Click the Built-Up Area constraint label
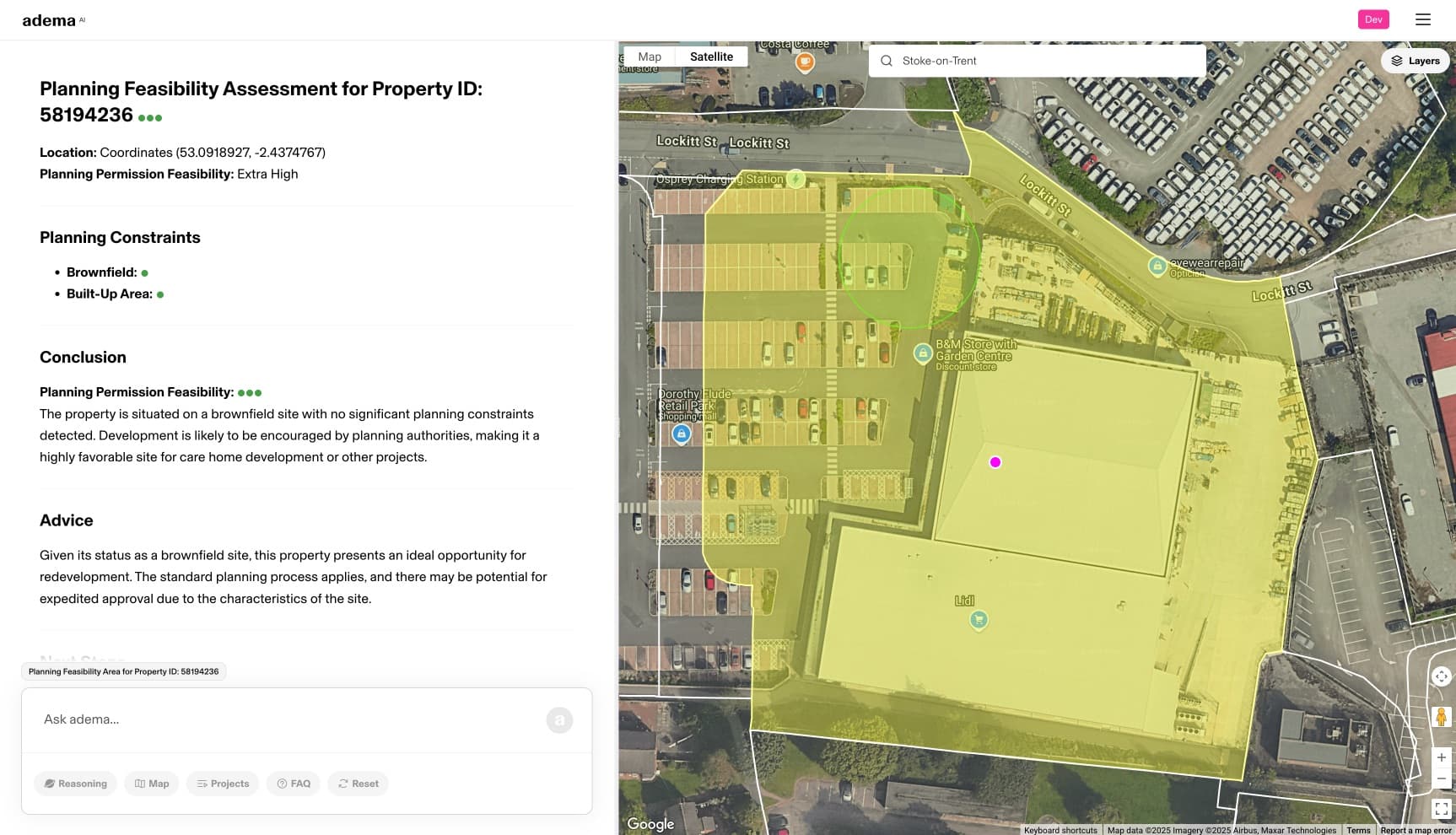 pos(110,294)
